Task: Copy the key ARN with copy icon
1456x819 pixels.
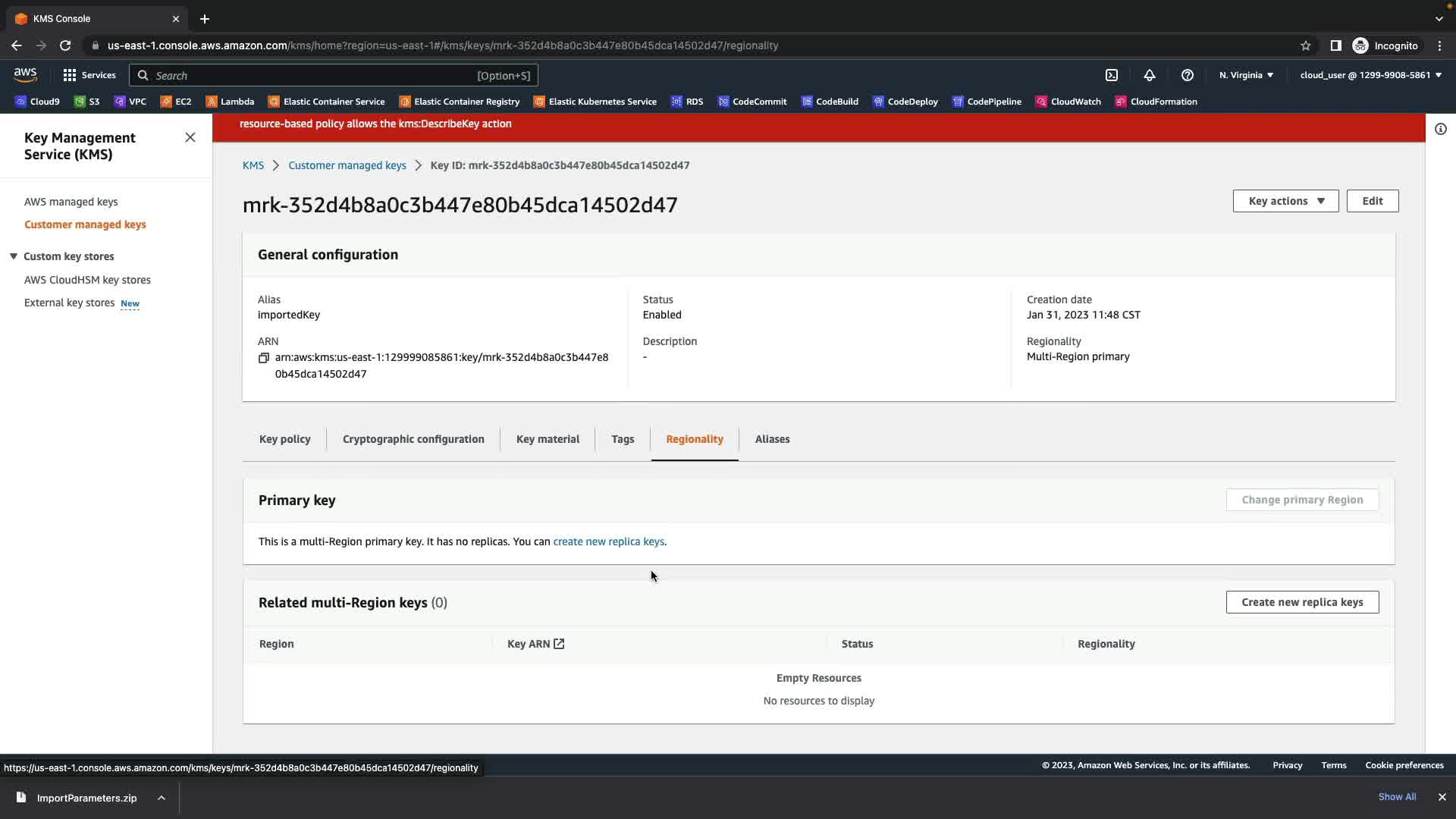Action: pos(264,358)
